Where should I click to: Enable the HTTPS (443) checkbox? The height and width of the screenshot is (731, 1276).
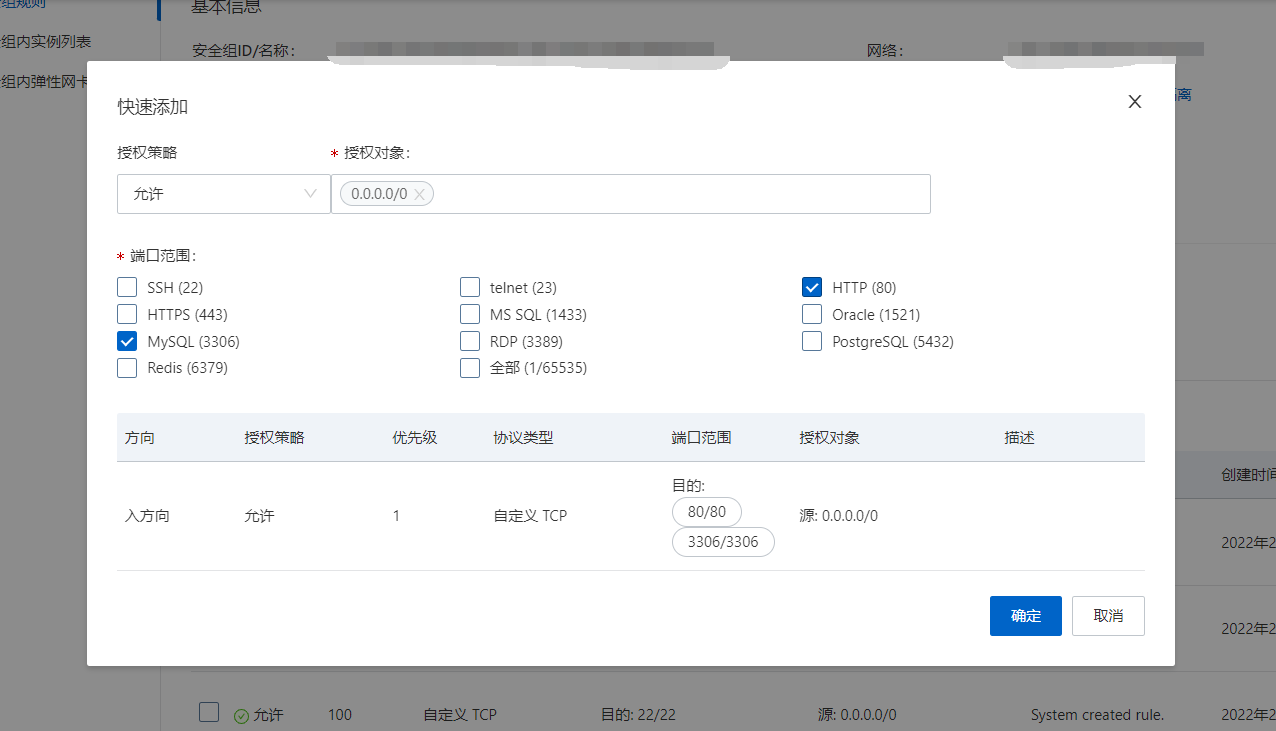tap(127, 313)
